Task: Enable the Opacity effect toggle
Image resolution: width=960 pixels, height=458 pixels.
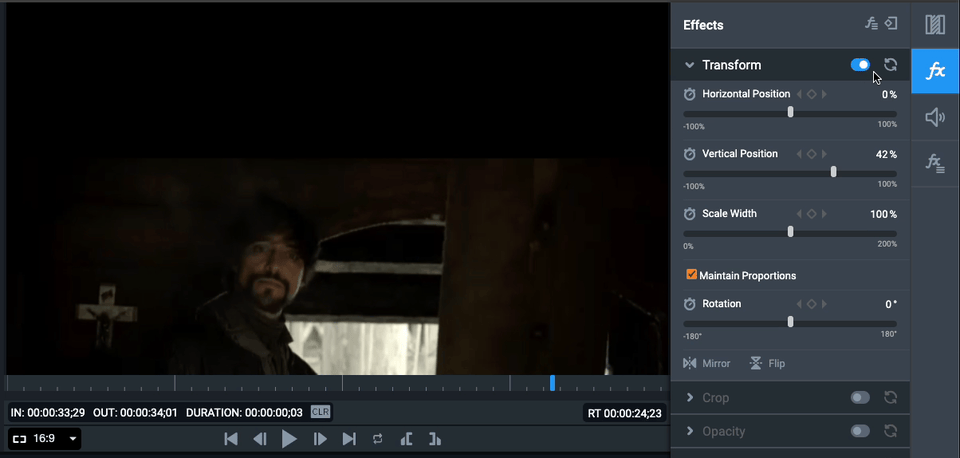Action: tap(860, 431)
